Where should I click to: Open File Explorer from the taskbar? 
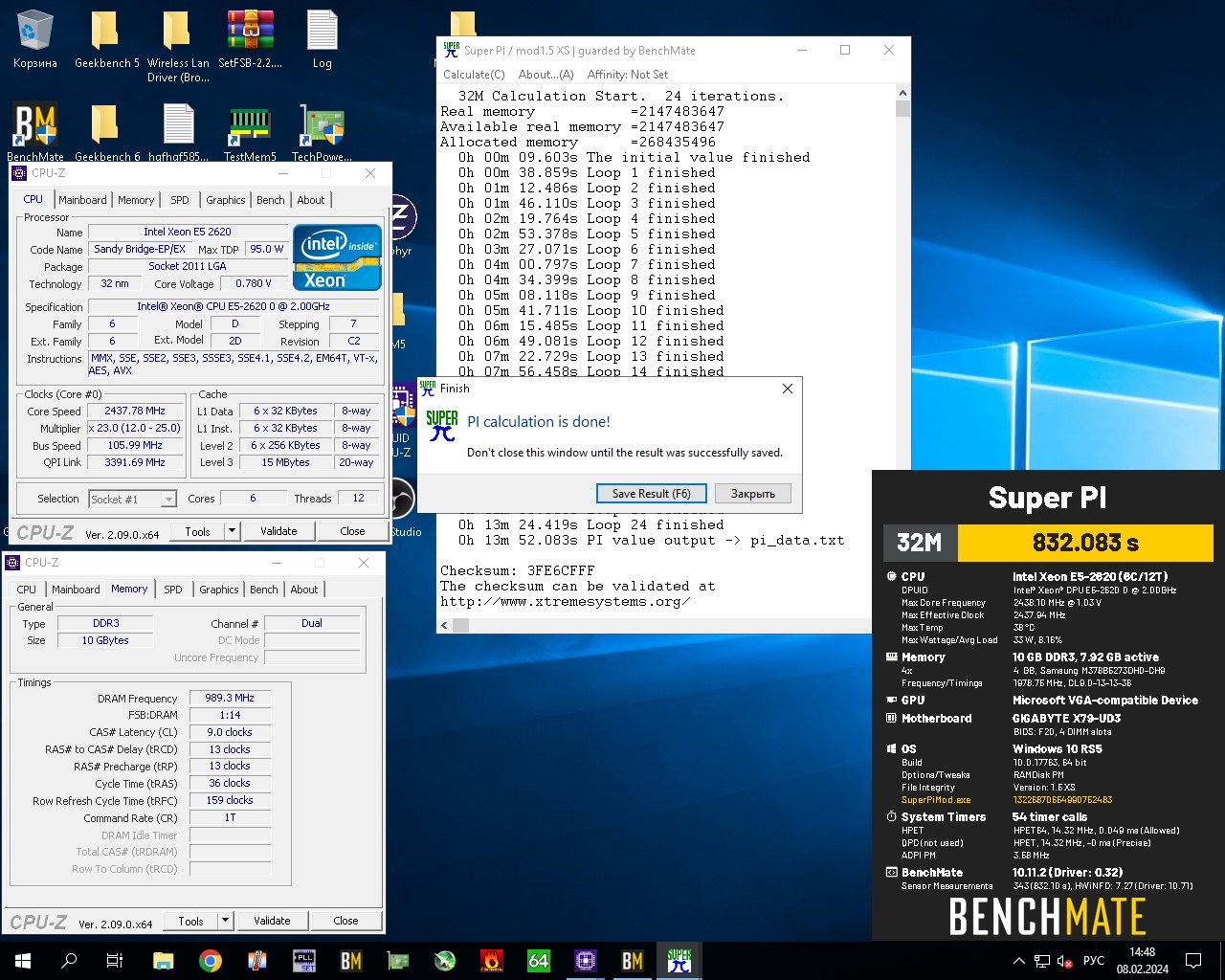pos(163,961)
